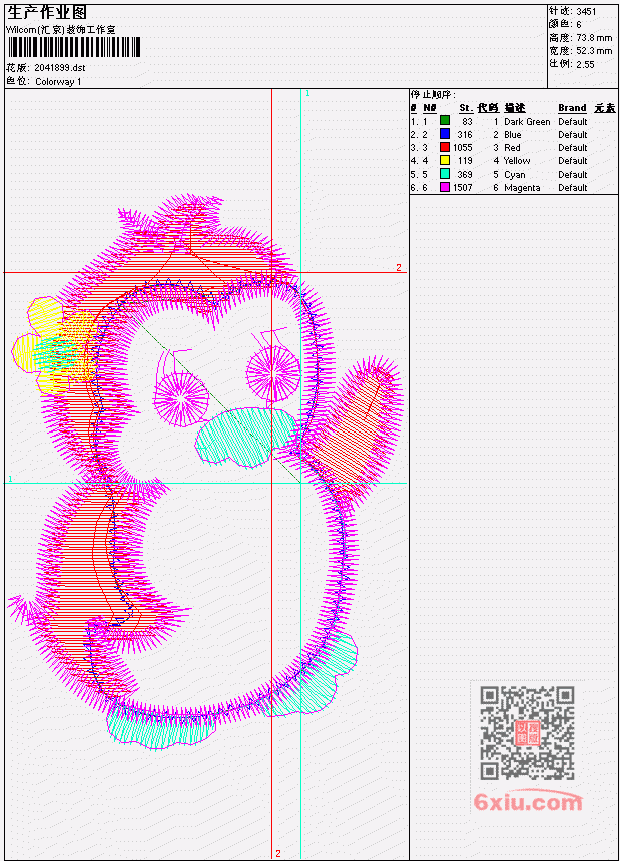Image resolution: width=620 pixels, height=861 pixels.
Task: Click the 'Blue' description text
Action: coord(512,135)
